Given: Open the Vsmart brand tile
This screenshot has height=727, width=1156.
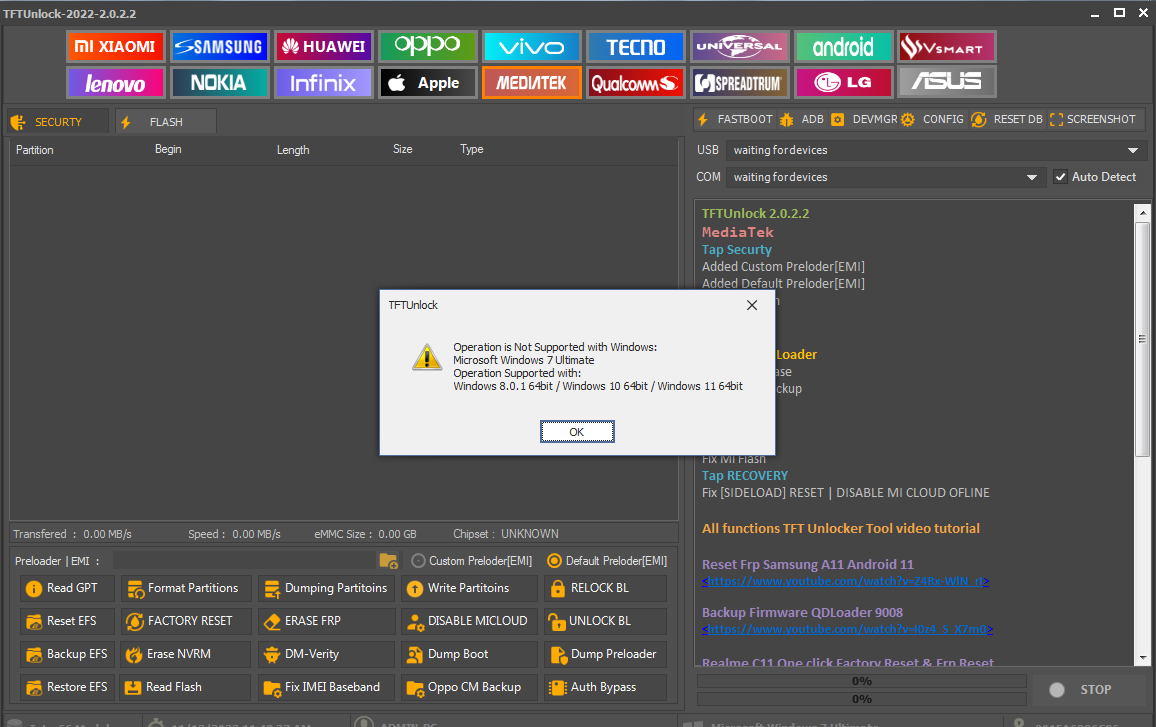Looking at the screenshot, I should click(x=947, y=46).
